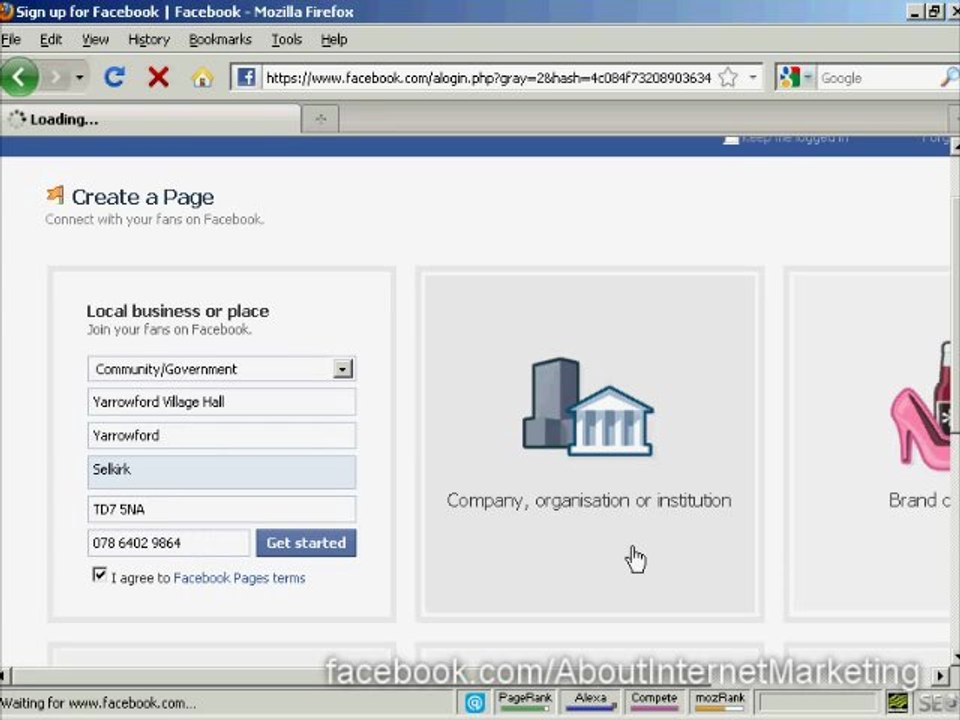Open the Community/Government category dropdown

(x=221, y=369)
